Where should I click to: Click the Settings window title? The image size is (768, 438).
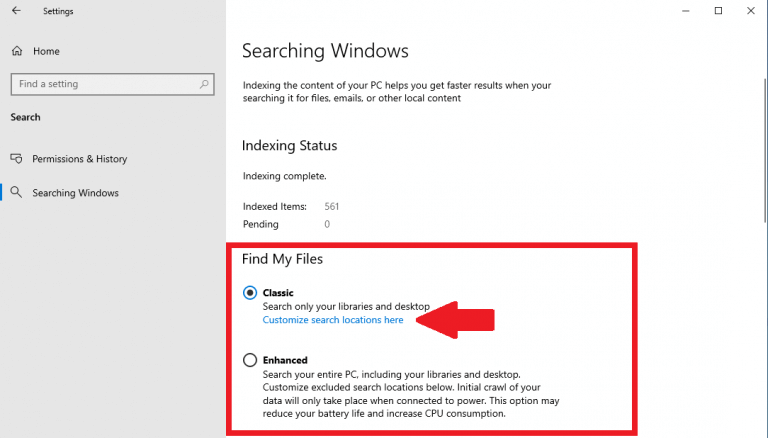click(x=58, y=11)
